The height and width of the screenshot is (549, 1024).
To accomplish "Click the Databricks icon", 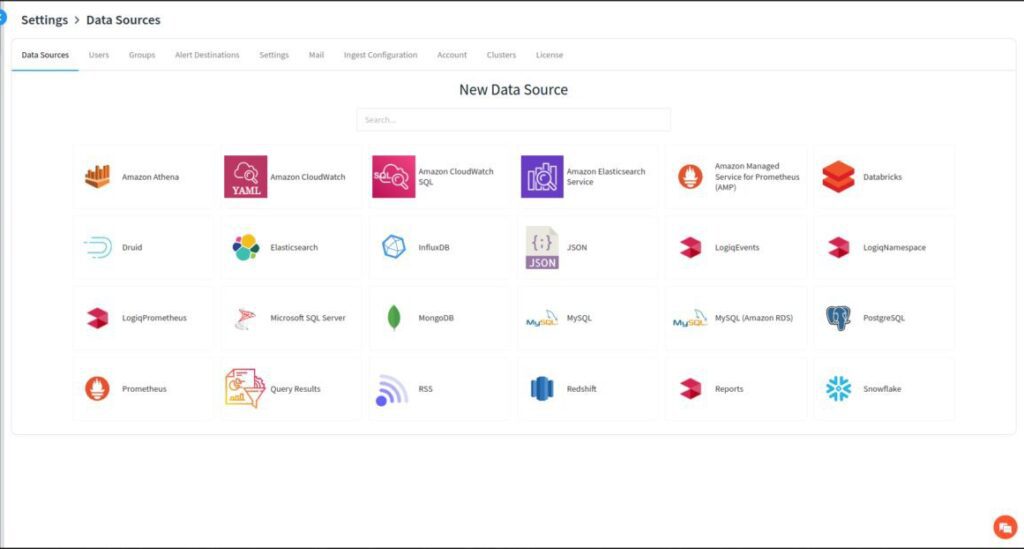I will point(839,176).
